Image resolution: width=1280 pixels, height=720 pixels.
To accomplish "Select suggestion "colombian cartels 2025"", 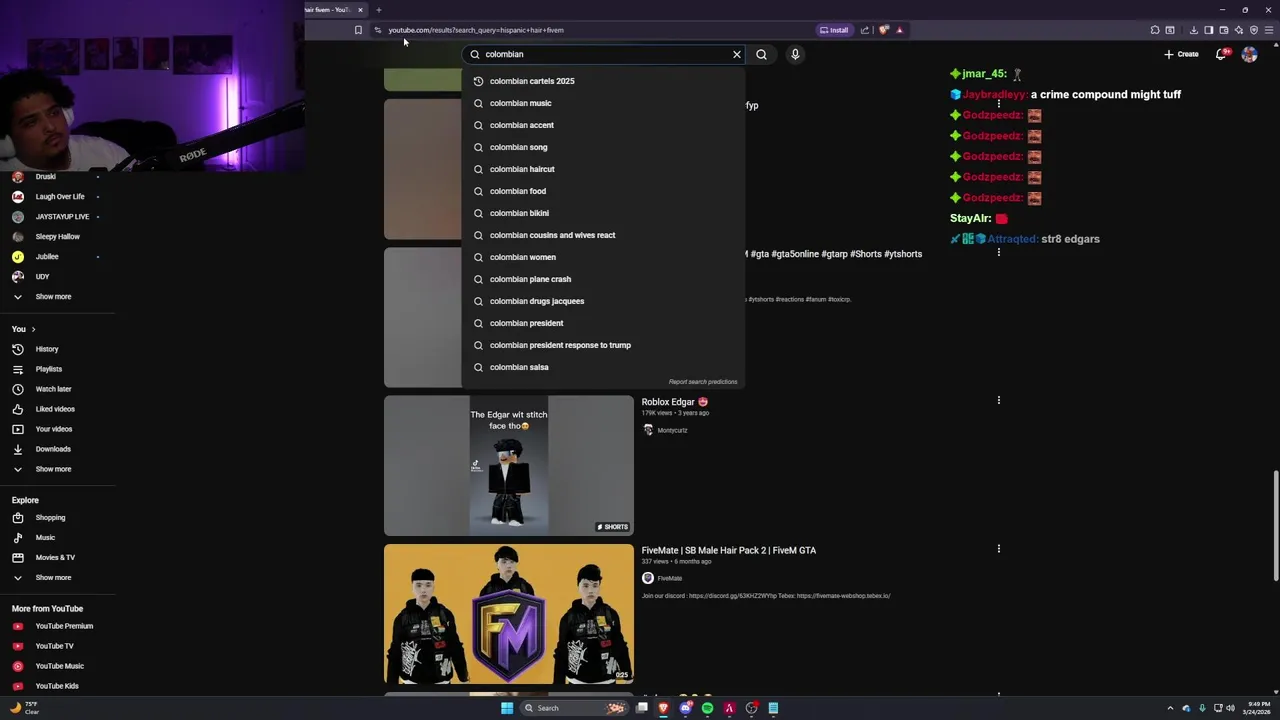I will [603, 81].
